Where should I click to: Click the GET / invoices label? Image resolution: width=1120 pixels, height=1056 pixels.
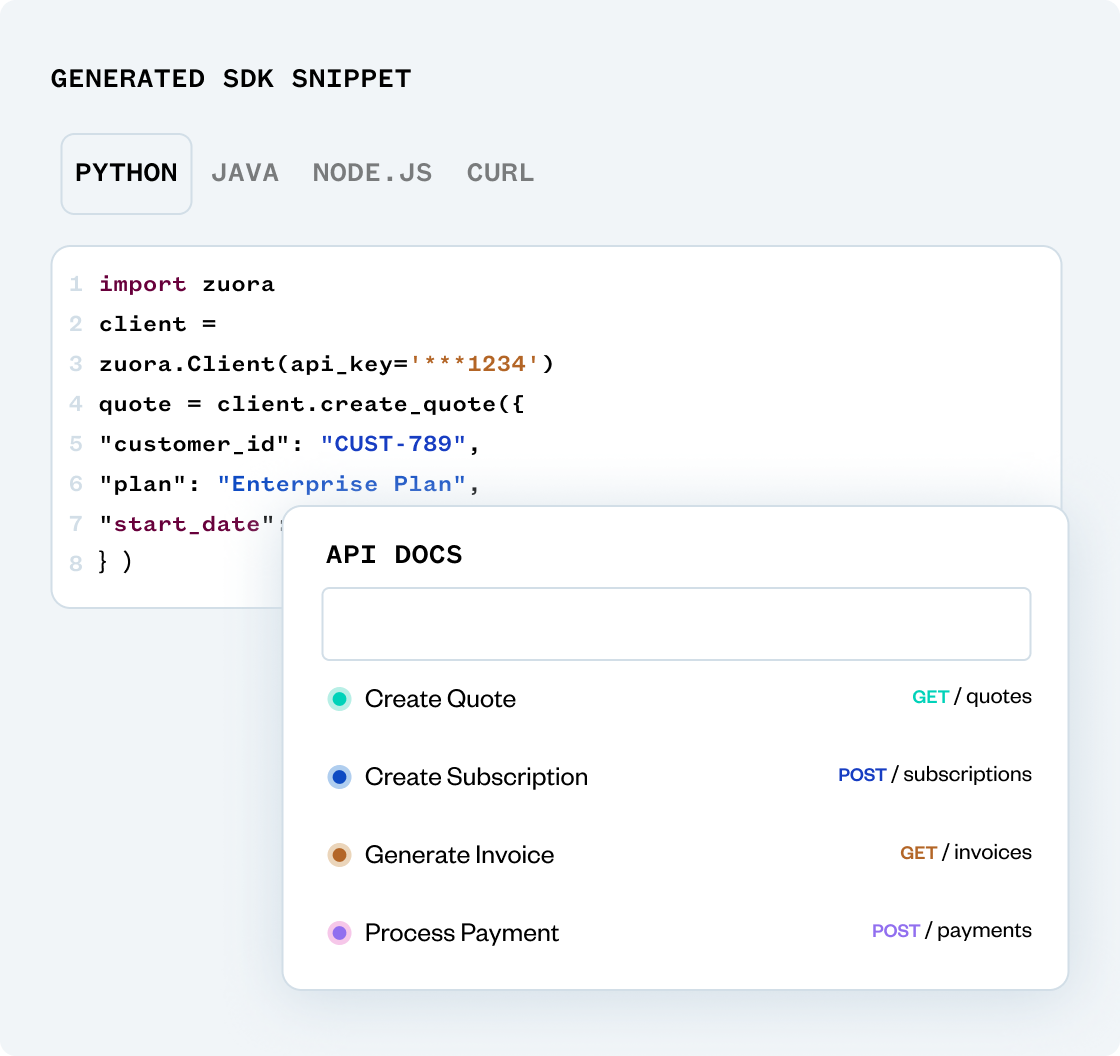pos(966,852)
